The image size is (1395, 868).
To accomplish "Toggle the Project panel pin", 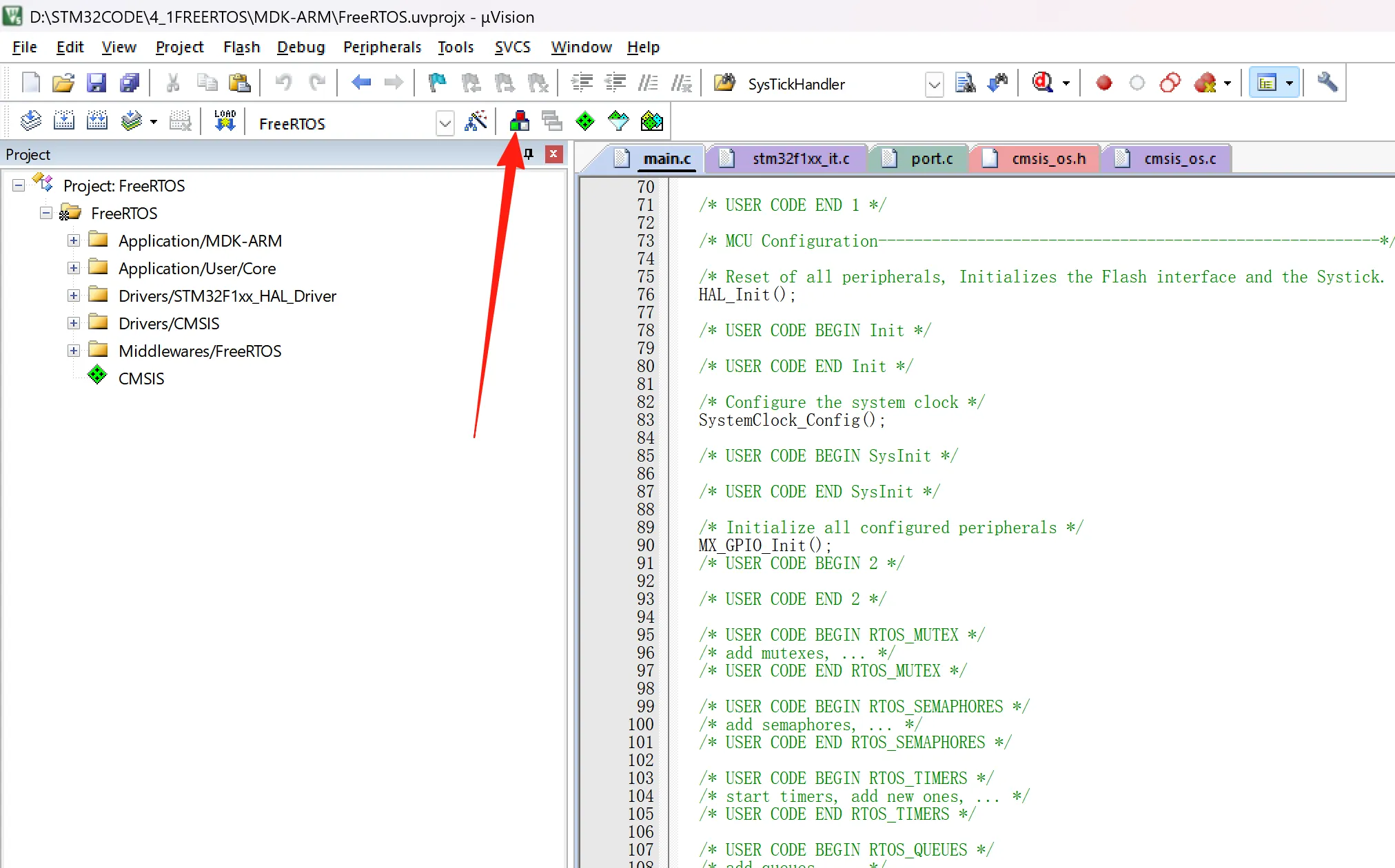I will 529,154.
